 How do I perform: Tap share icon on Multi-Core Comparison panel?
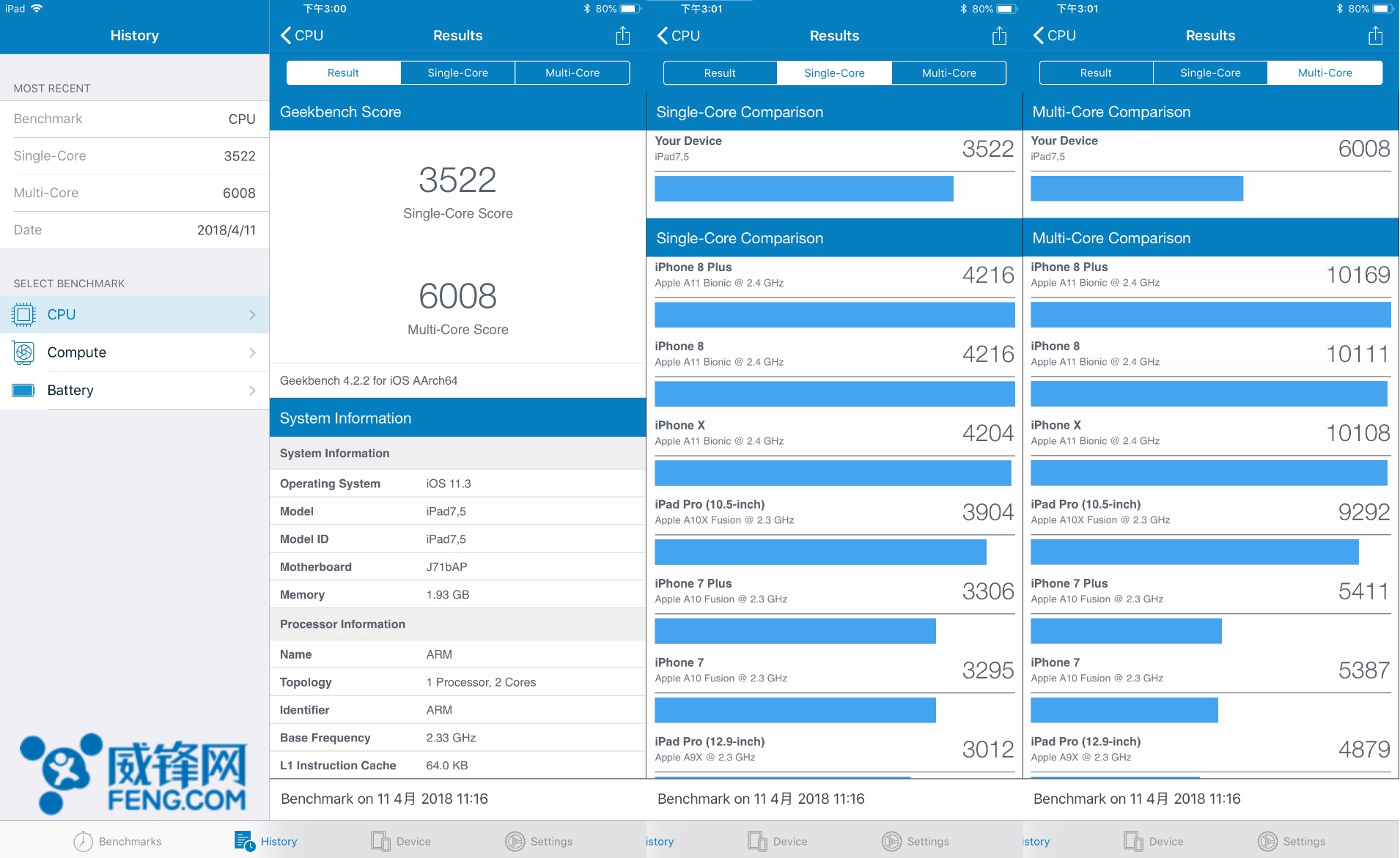(x=1375, y=36)
